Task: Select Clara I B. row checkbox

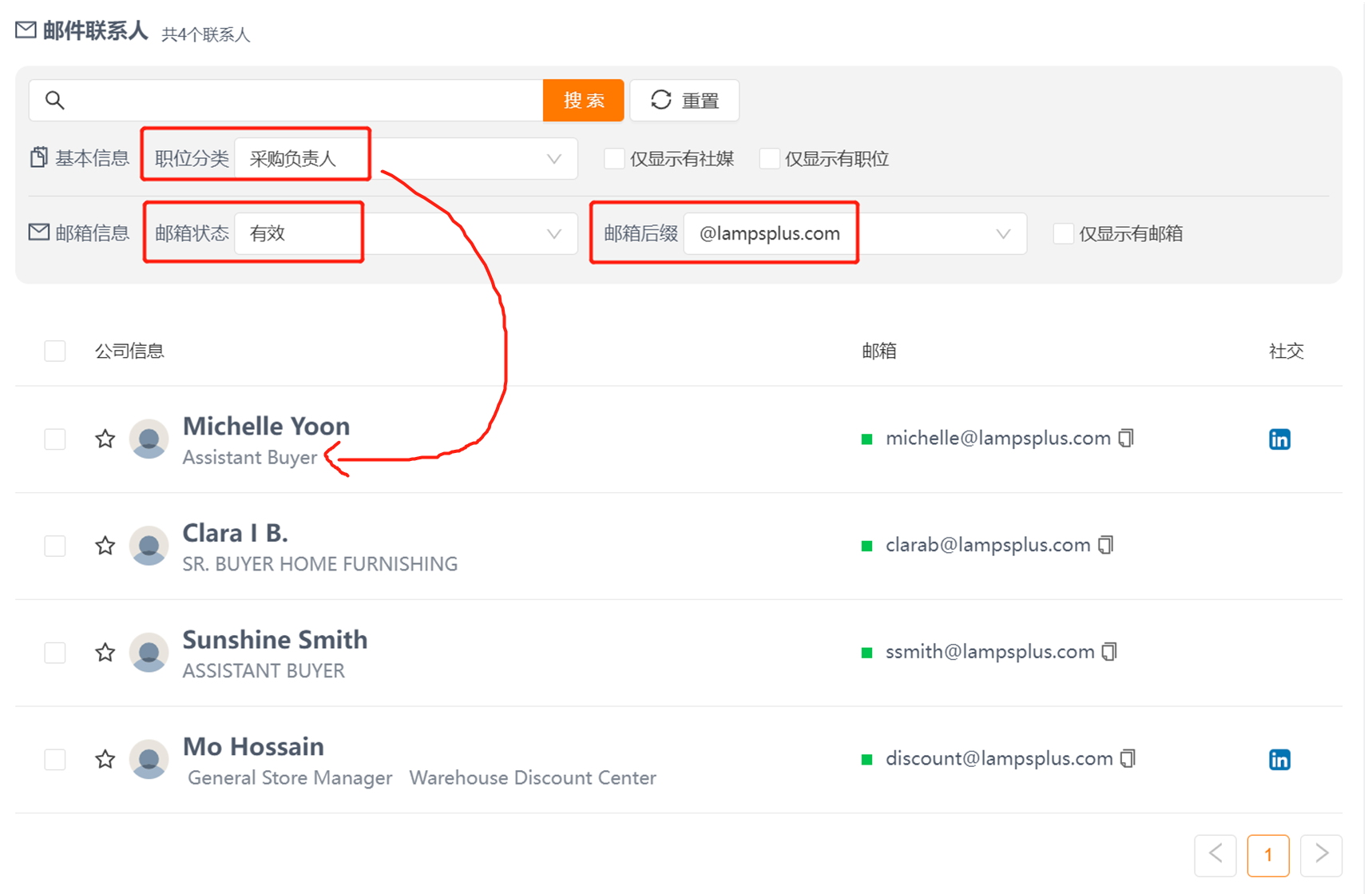Action: [x=55, y=546]
